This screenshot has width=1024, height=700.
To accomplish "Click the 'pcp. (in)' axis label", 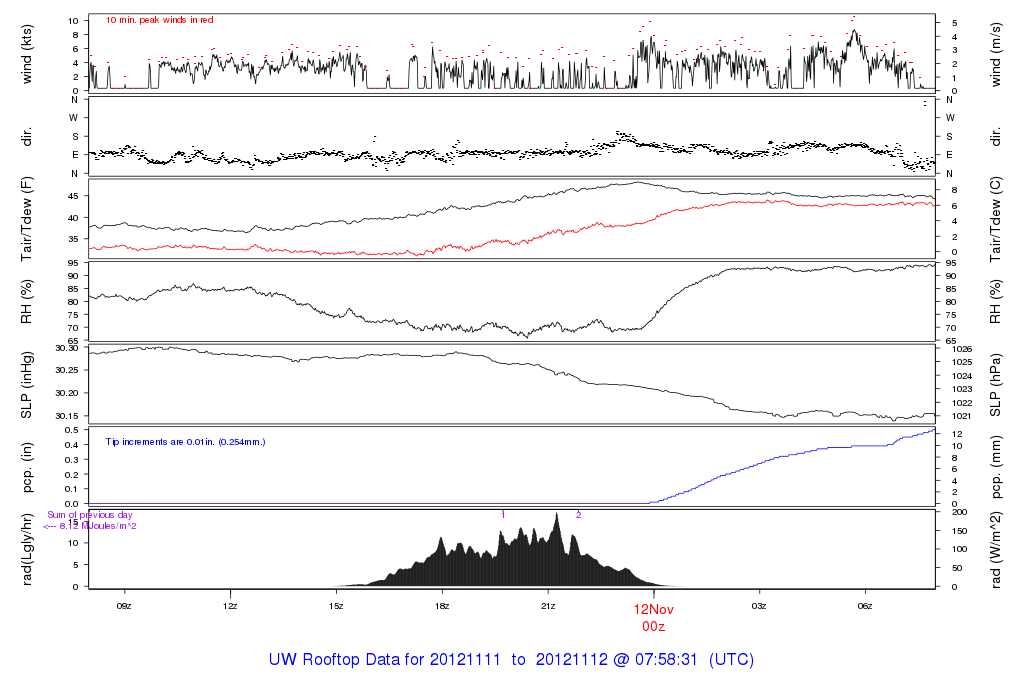I will [27, 467].
